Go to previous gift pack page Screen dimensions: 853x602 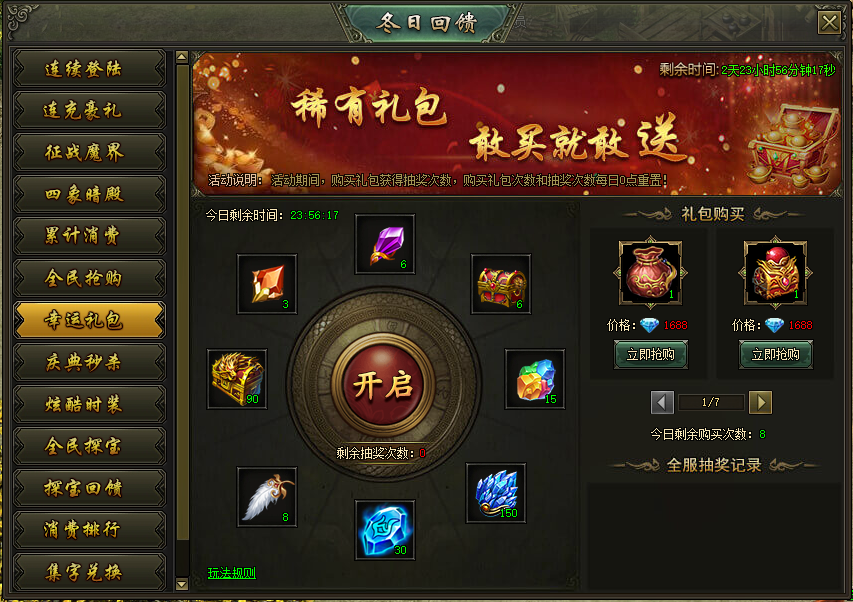[662, 402]
